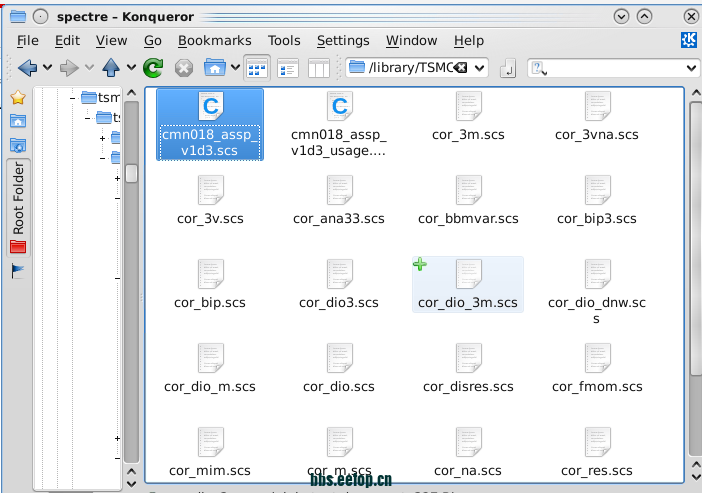702x493 pixels.
Task: Open the bookmarks star sidebar tab
Action: click(18, 97)
